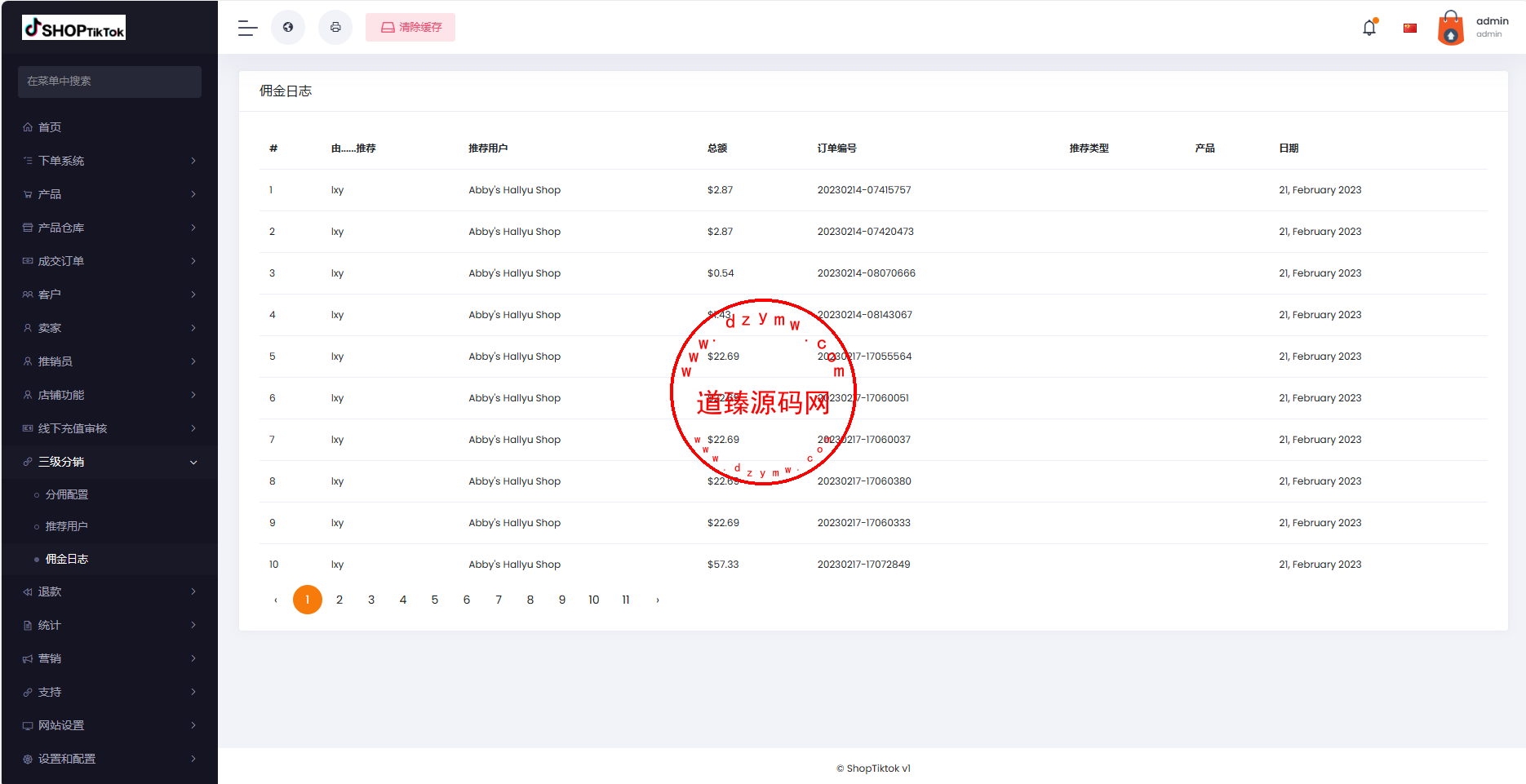The width and height of the screenshot is (1526, 784).
Task: Click the 支持 link icon
Action: point(28,692)
